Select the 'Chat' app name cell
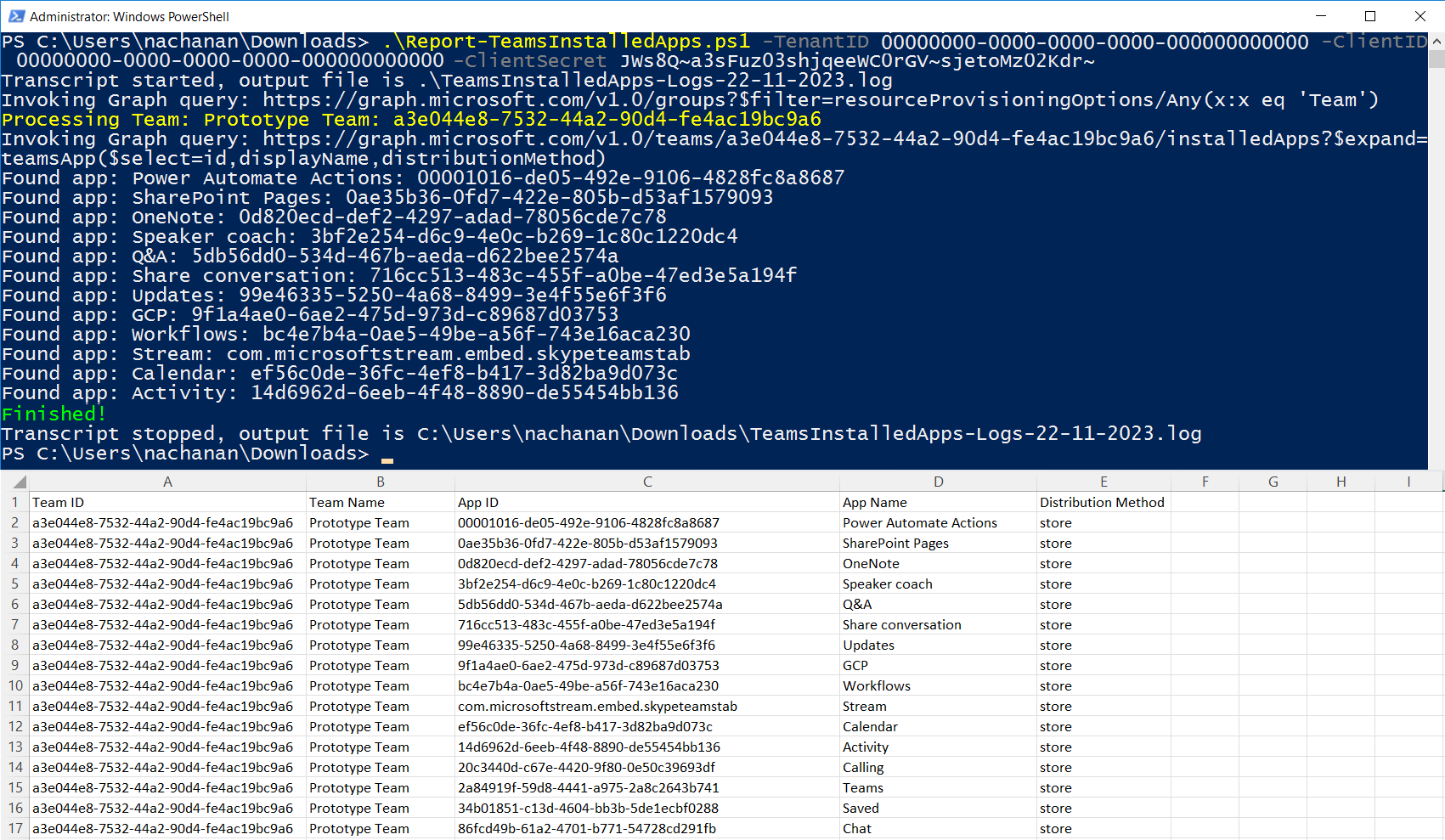The width and height of the screenshot is (1445, 840). coord(938,828)
